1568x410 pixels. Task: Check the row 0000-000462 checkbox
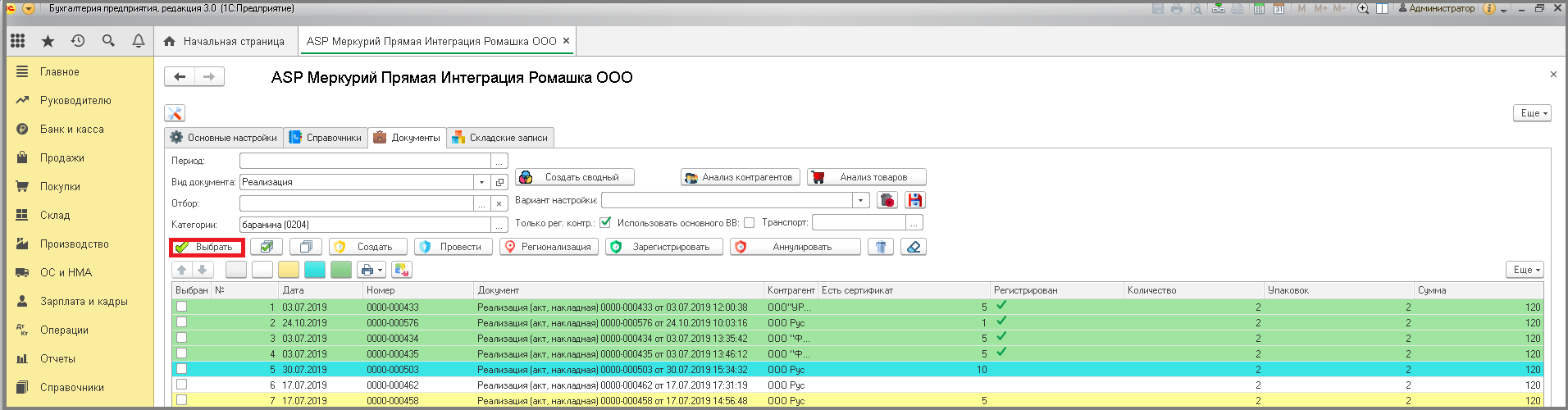181,385
